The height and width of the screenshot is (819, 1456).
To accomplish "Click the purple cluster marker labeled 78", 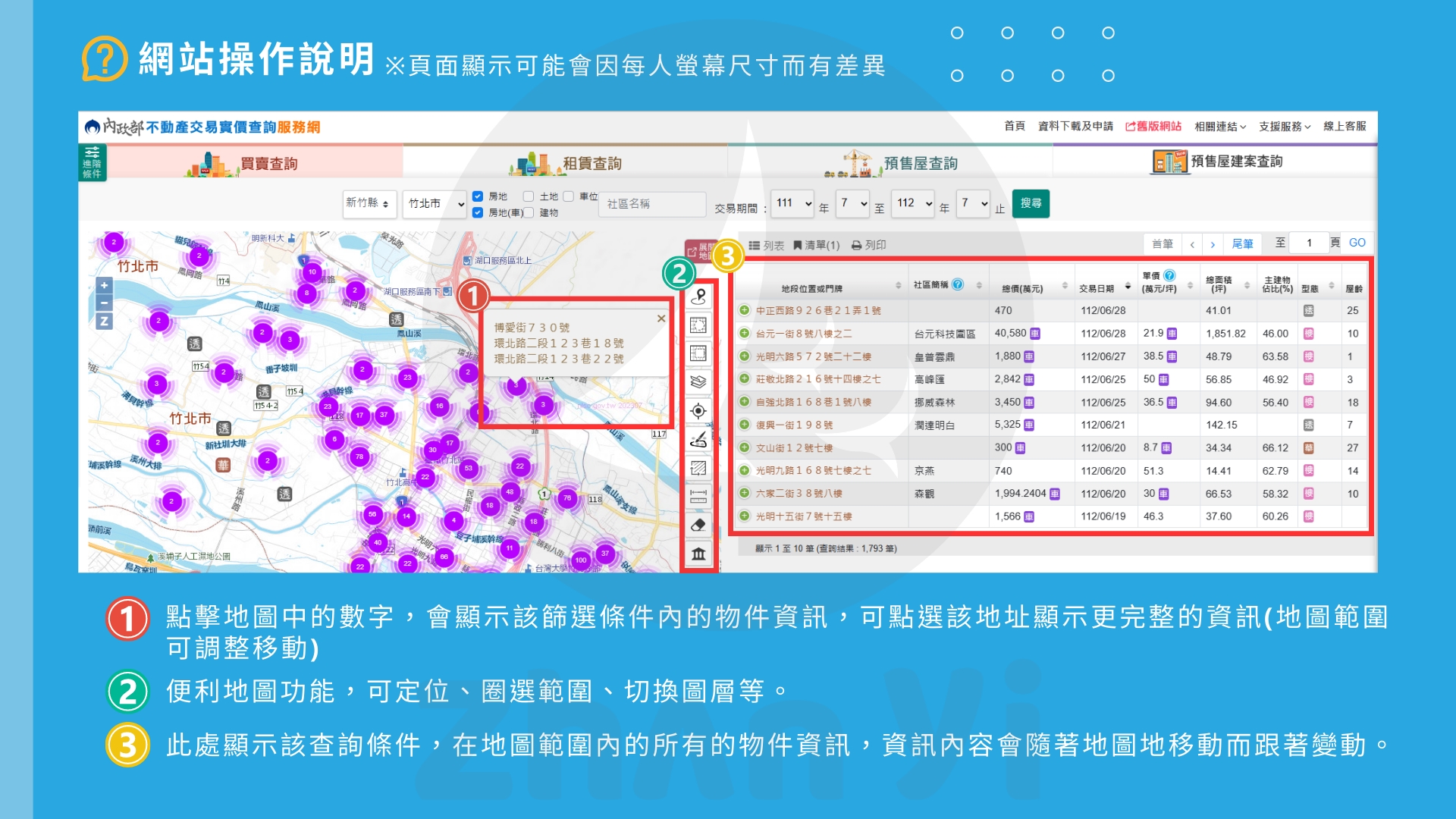I will tap(359, 456).
